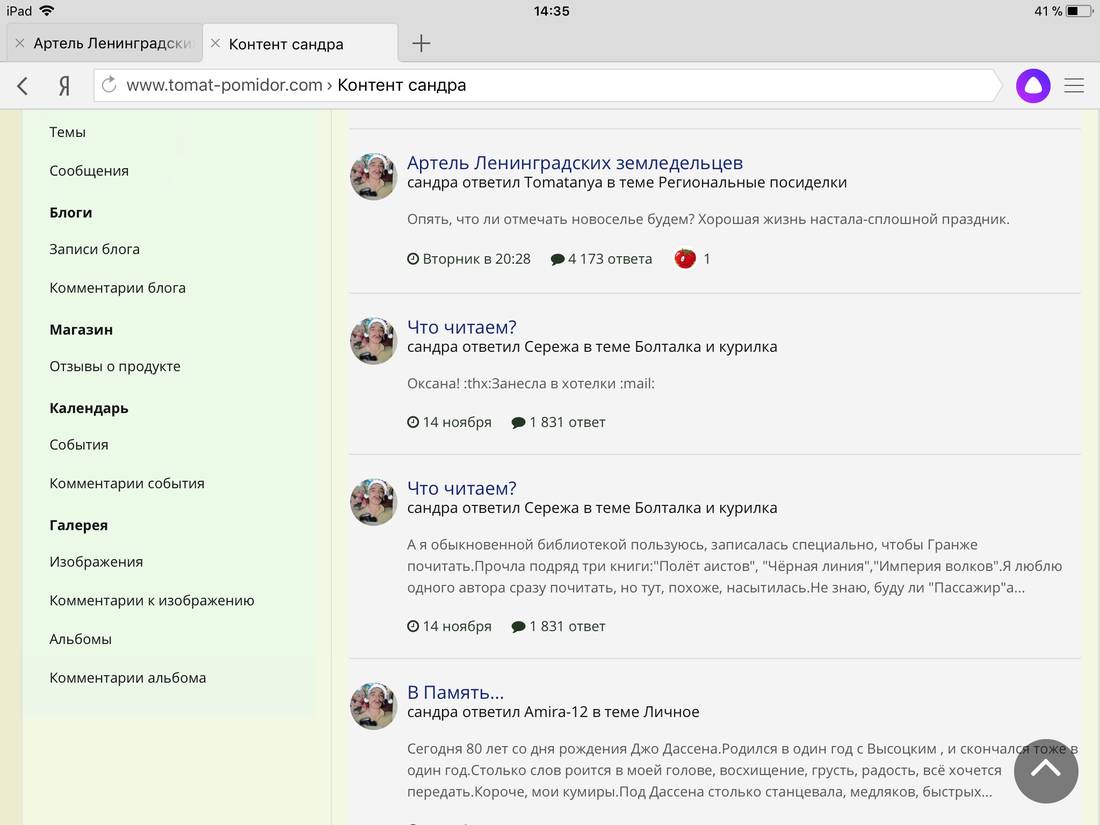Select 'Сообщения' in the sidebar
This screenshot has width=1100, height=825.
[x=89, y=171]
